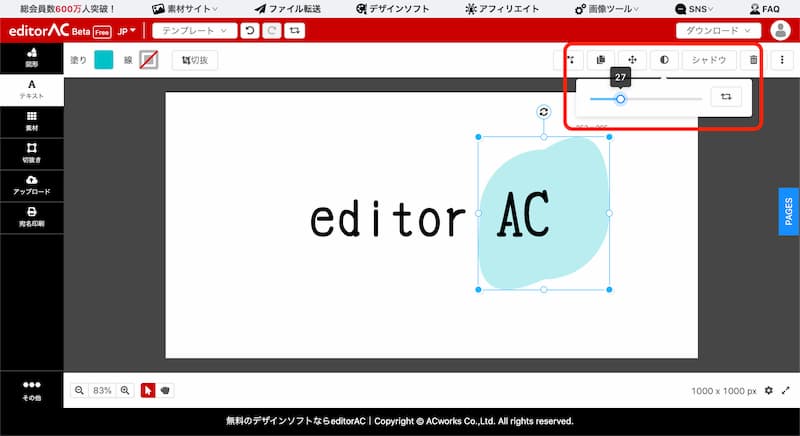Screen dimensions: 800x436
Task: Open the 切抜き cutout tool in sidebar
Action: (32, 153)
